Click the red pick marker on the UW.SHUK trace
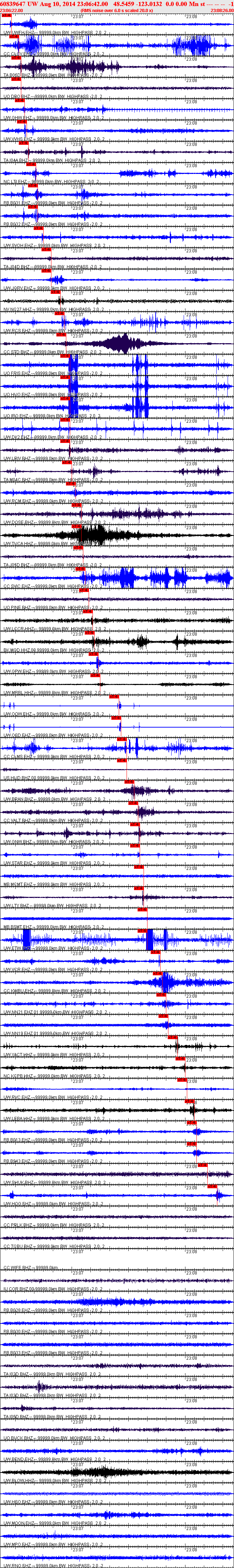This screenshot has height=1568, width=234. [x=212, y=1186]
